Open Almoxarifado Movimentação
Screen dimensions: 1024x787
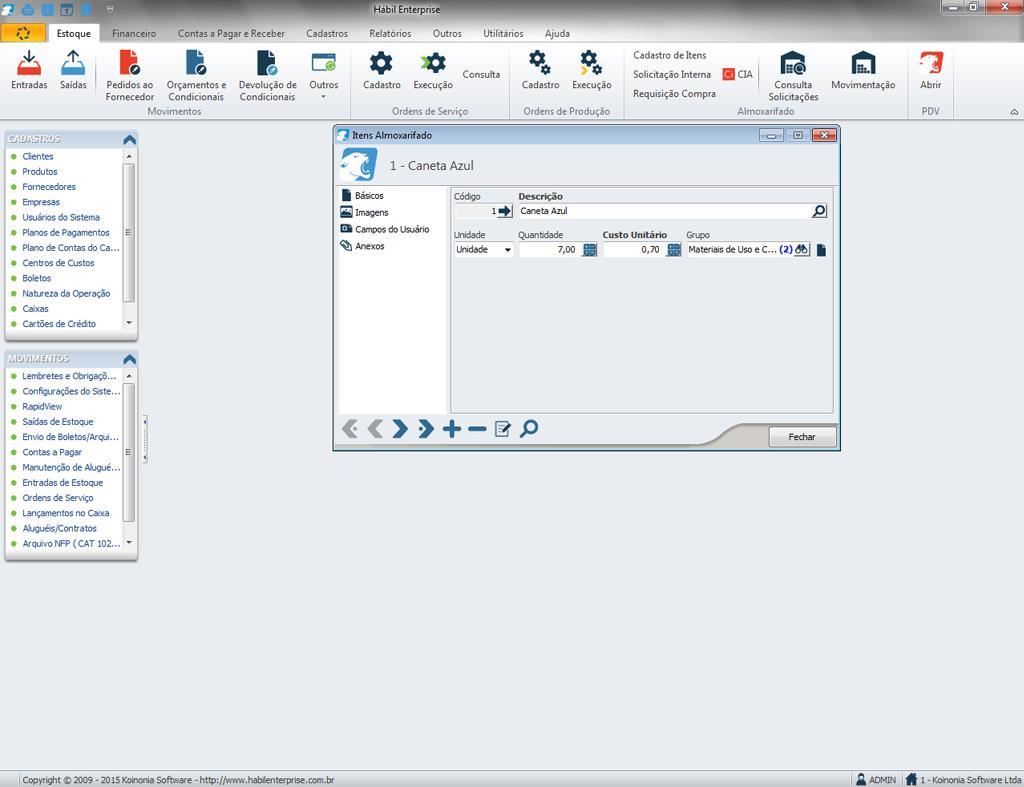pyautogui.click(x=863, y=70)
